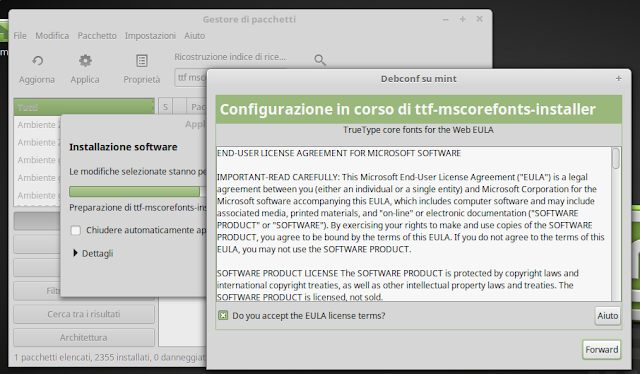Click the Forward button

pyautogui.click(x=602, y=350)
